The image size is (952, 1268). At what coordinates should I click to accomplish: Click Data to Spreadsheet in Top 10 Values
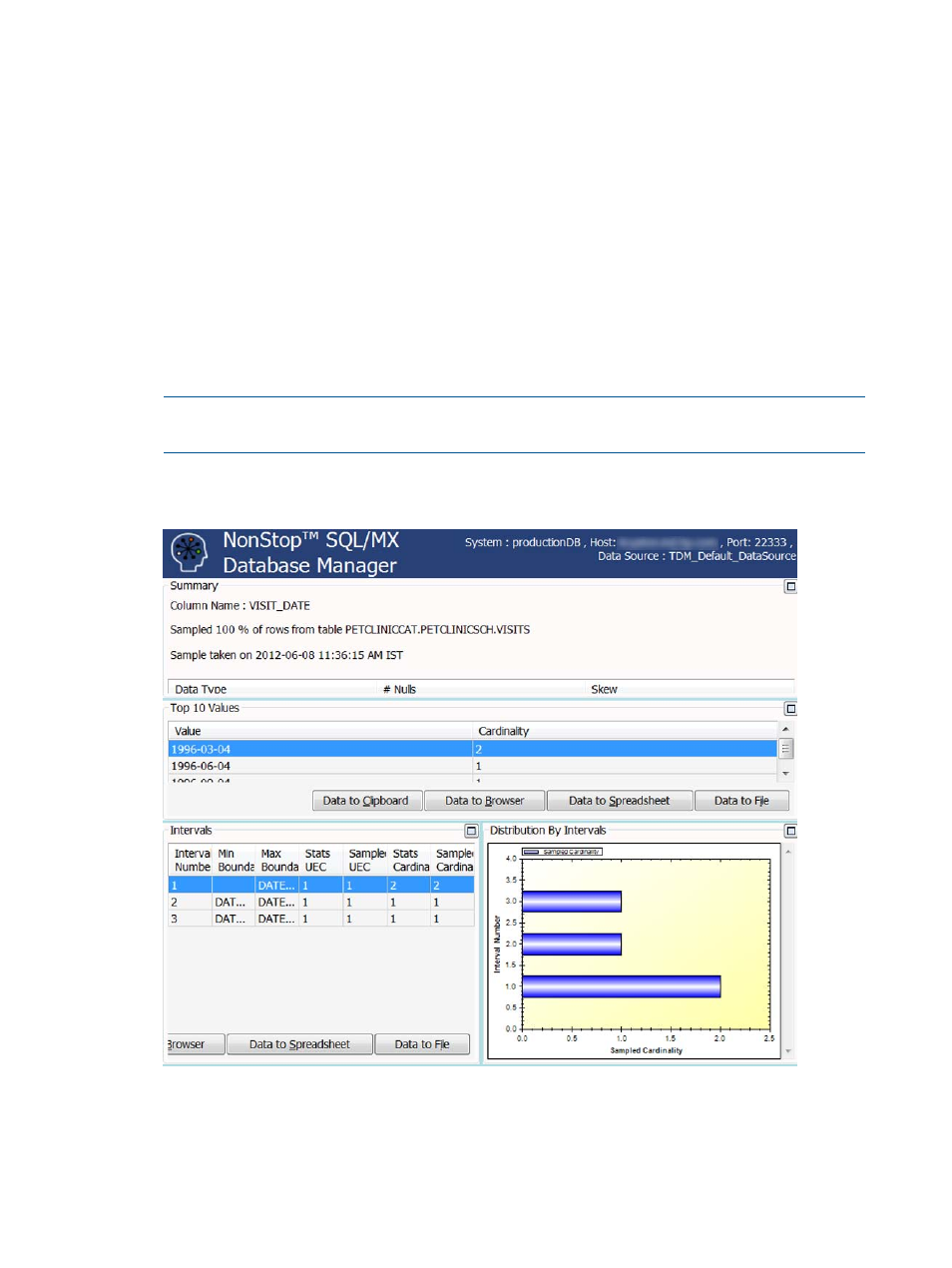coord(620,801)
